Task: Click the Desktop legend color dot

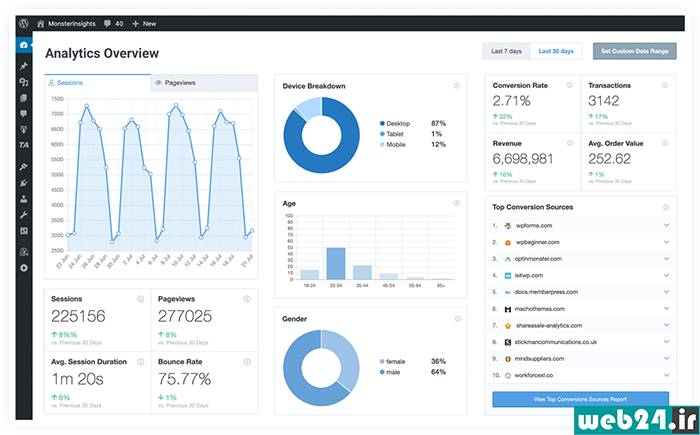Action: (382, 124)
